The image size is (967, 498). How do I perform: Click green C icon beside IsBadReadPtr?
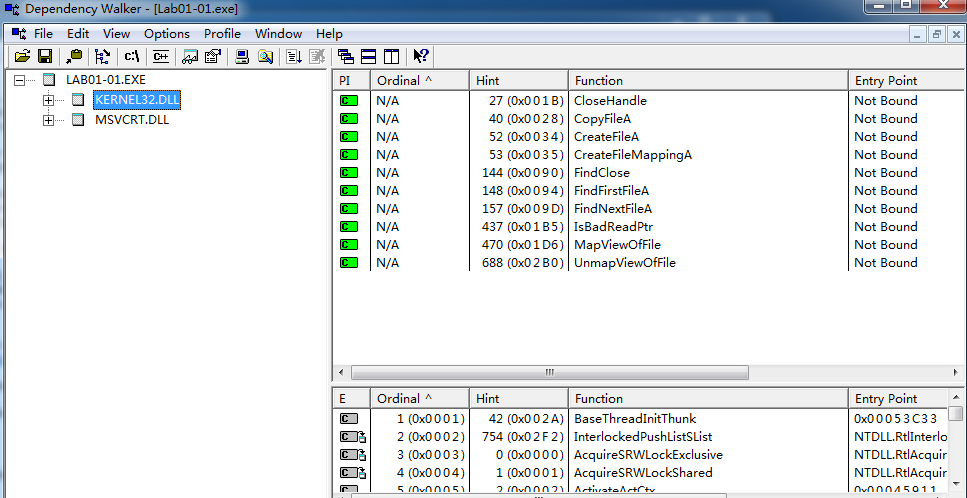(348, 227)
